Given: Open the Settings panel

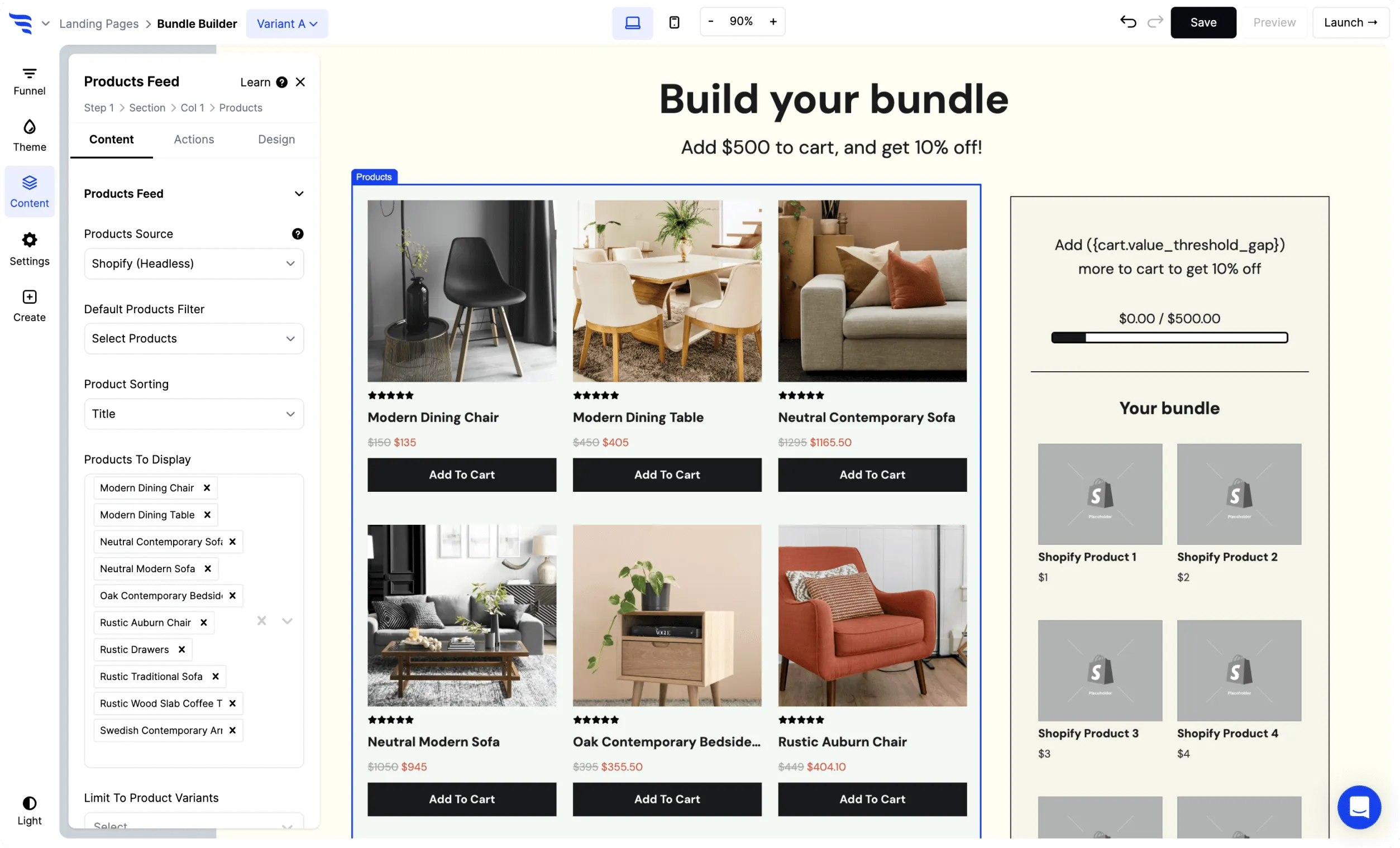Looking at the screenshot, I should [x=29, y=249].
